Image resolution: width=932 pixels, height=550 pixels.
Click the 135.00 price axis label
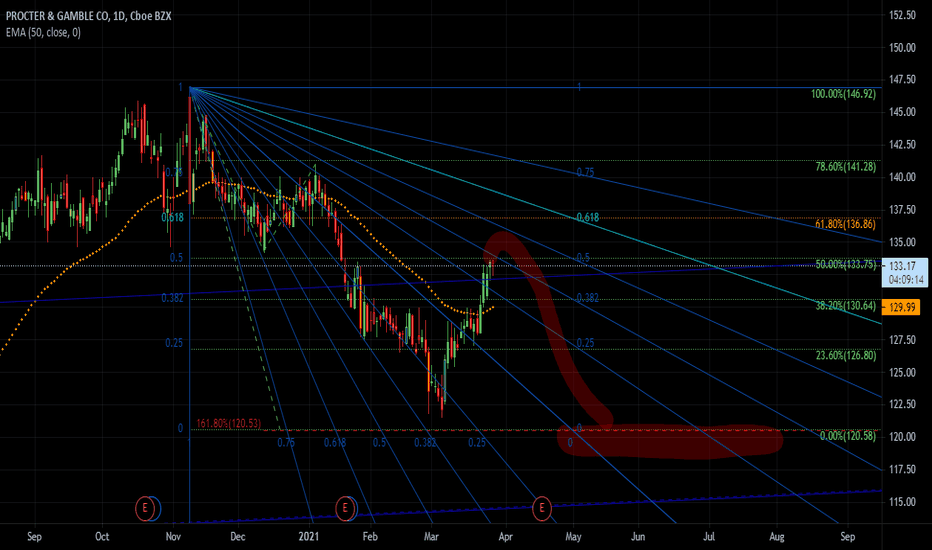pos(902,242)
